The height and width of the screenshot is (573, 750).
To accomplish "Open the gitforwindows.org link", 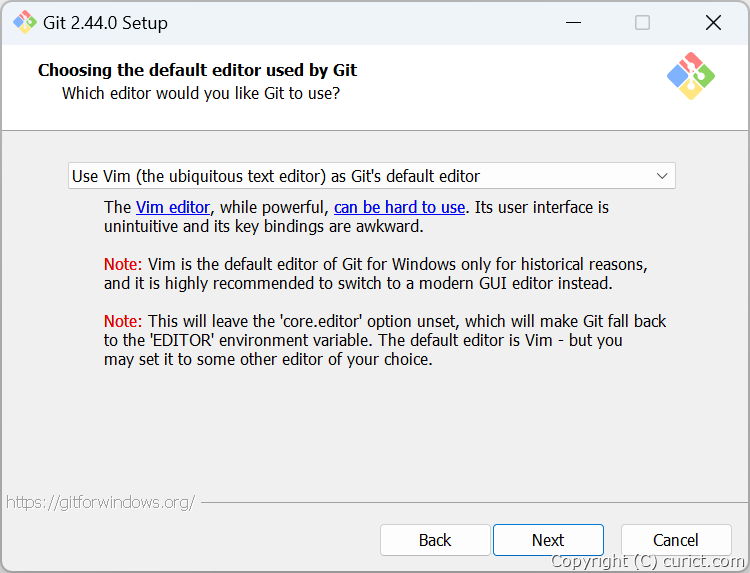I will (x=100, y=502).
